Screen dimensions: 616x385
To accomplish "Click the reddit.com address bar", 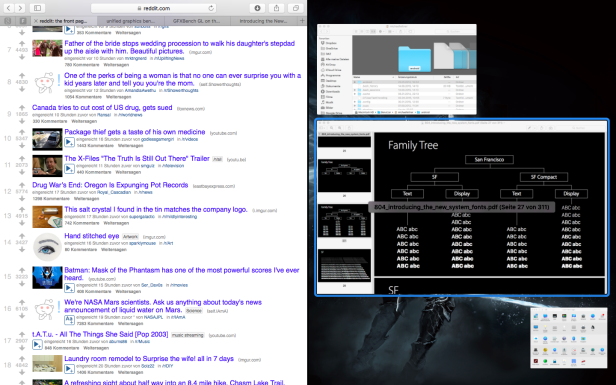I will 154,8.
